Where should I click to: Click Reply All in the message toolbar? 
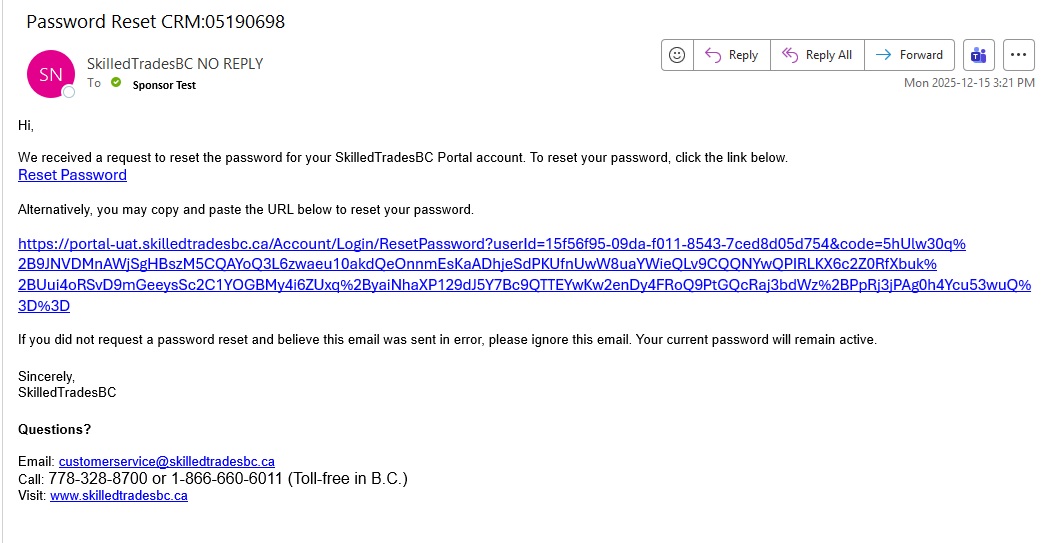[817, 55]
